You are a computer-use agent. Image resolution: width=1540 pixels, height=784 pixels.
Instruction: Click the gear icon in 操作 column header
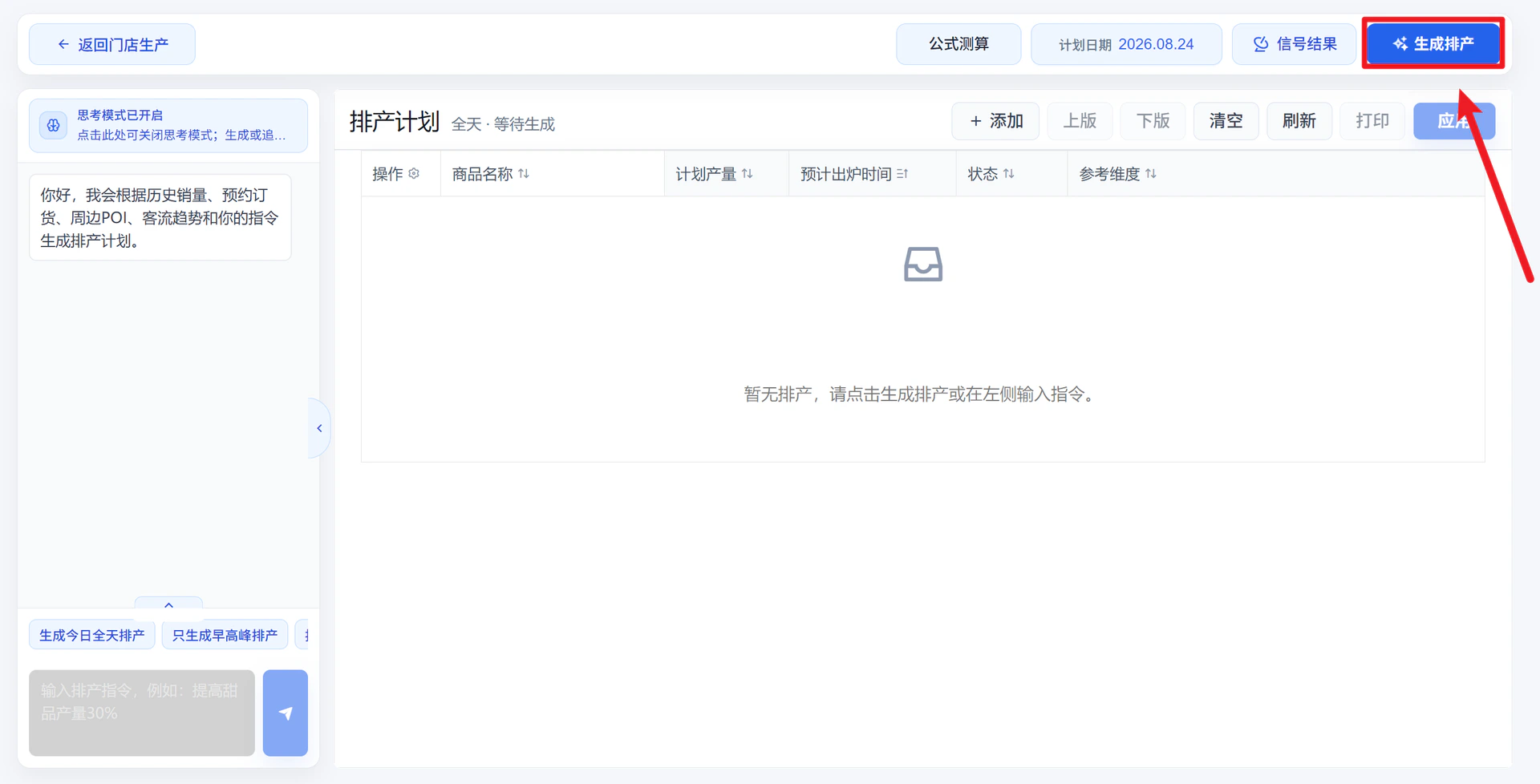coord(414,173)
